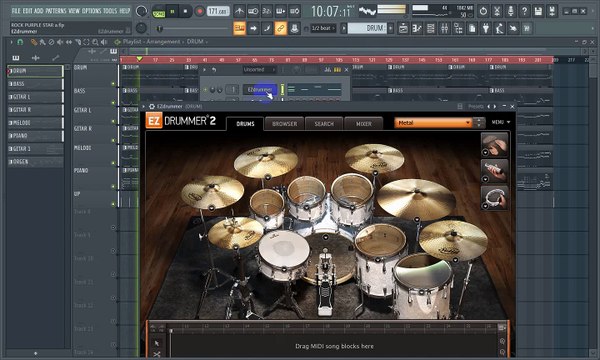Select the BASS pattern in the picker
The height and width of the screenshot is (360, 600).
[x=35, y=84]
